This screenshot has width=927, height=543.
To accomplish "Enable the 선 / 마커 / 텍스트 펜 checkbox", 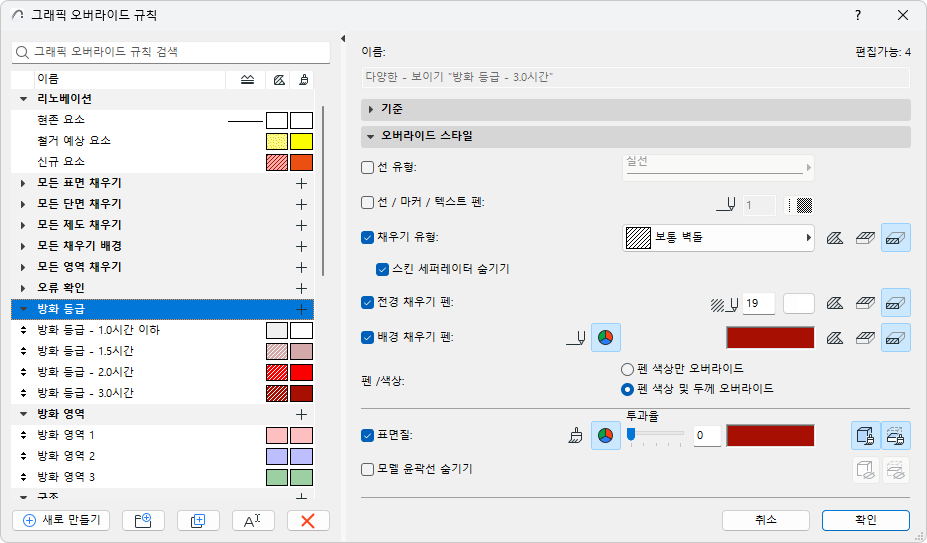I will tap(367, 203).
